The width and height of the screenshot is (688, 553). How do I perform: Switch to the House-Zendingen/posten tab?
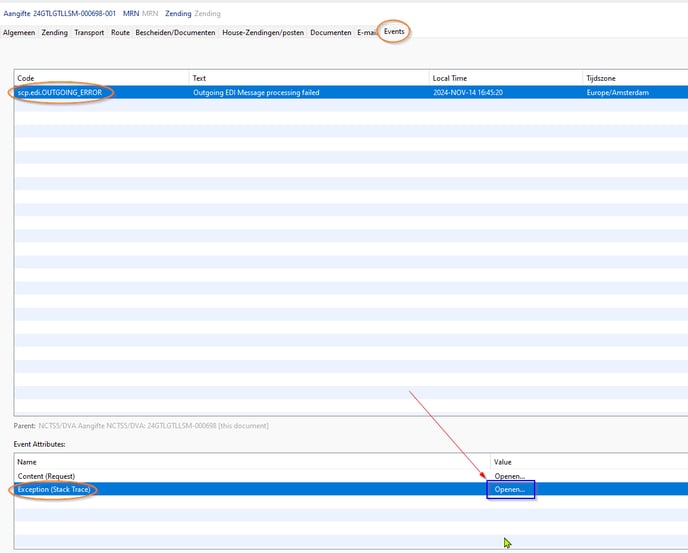point(263,32)
